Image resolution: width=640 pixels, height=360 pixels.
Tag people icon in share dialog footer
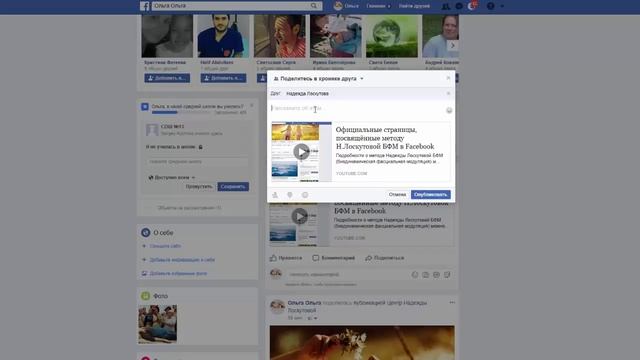(x=275, y=195)
